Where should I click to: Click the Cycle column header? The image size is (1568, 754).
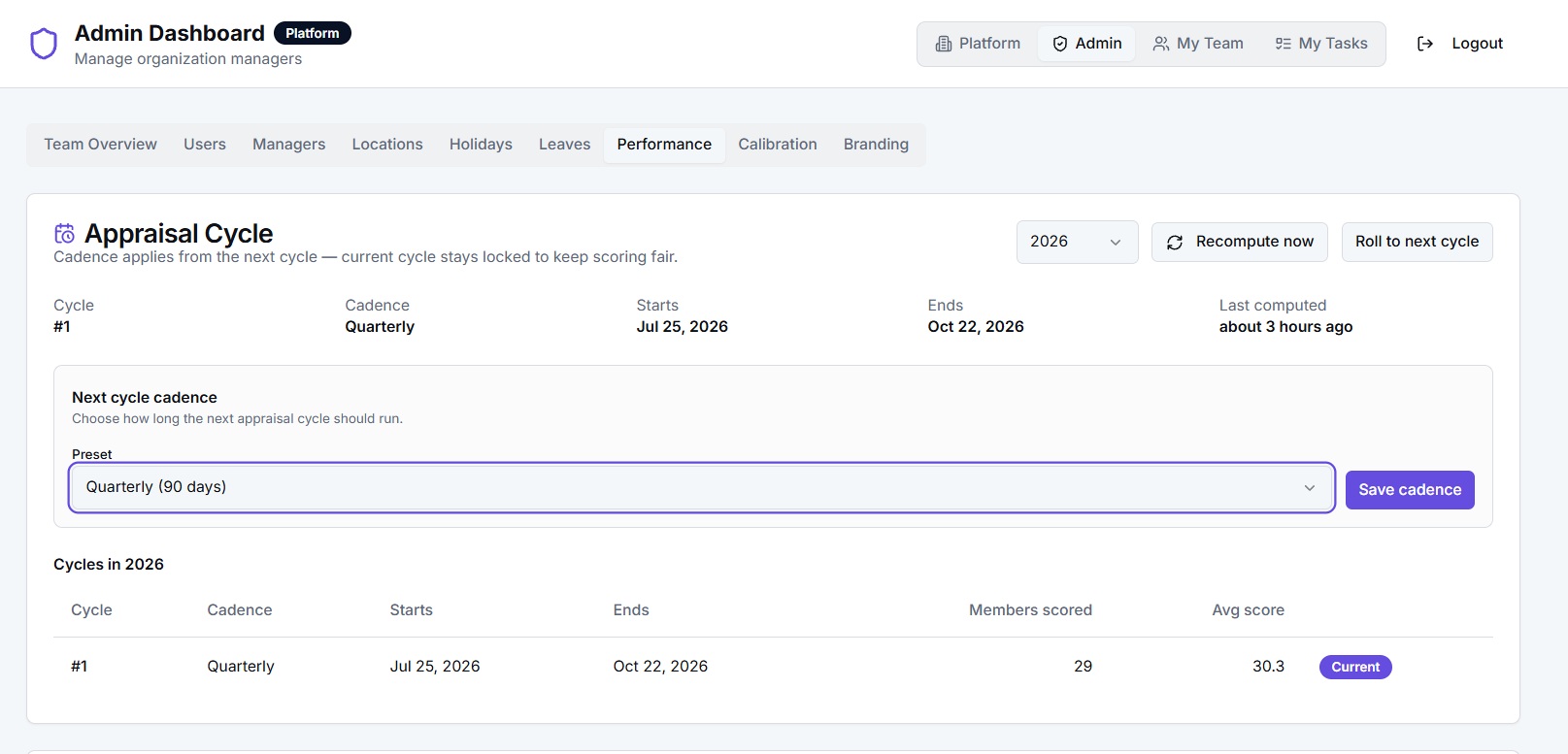click(x=91, y=610)
